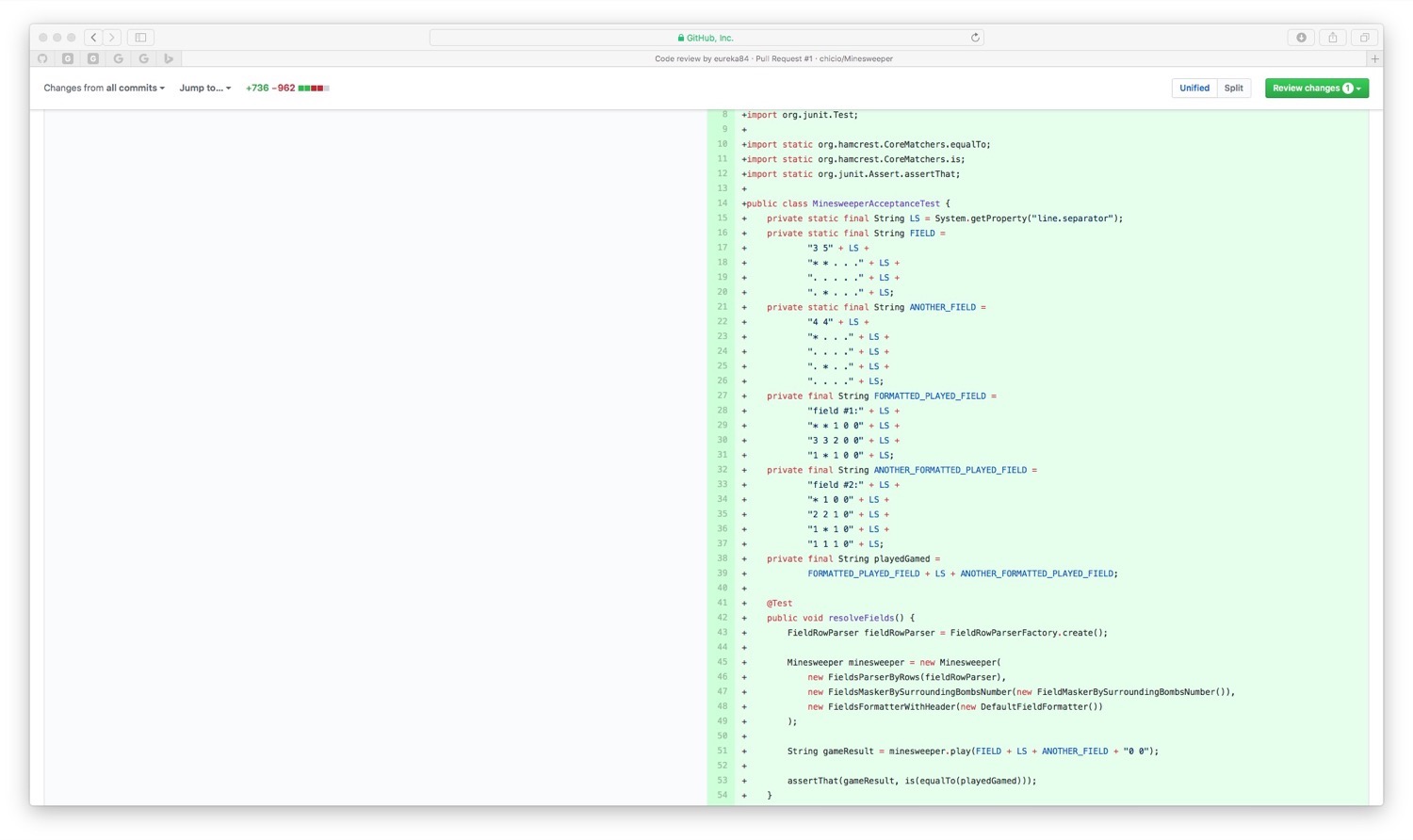Click new FieldsParserByRows(fieldRowParser) line
The height and width of the screenshot is (840, 1413).
tap(907, 677)
